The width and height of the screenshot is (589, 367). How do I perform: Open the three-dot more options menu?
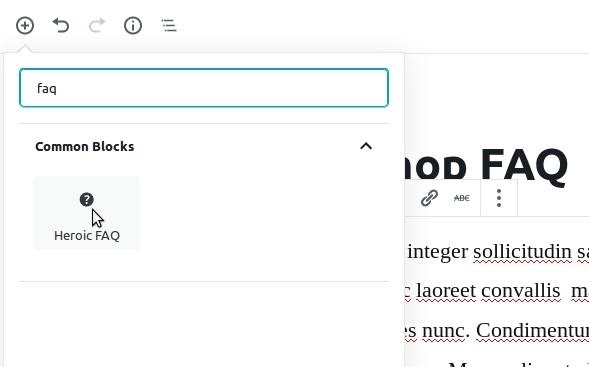point(499,198)
